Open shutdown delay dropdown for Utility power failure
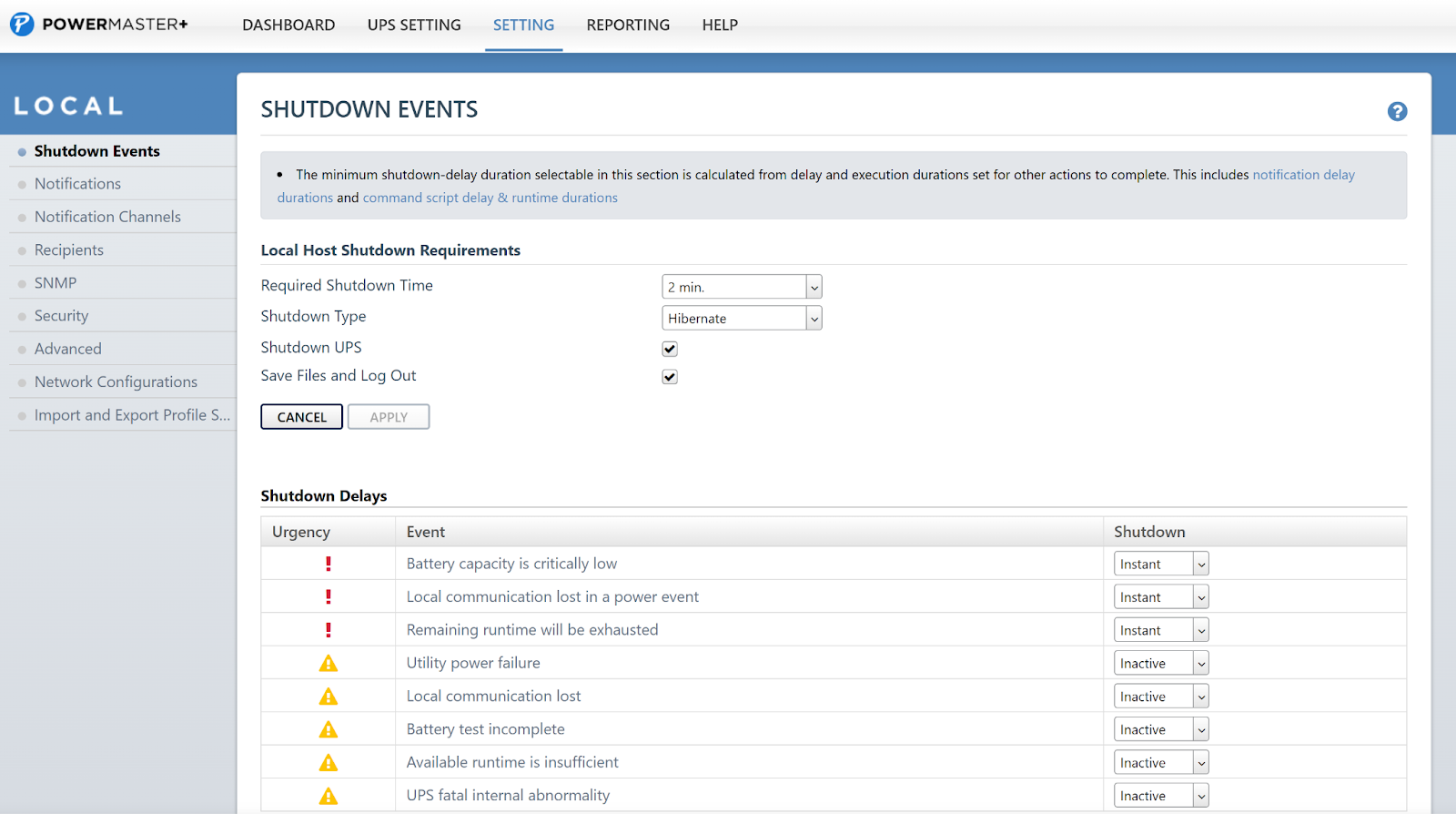This screenshot has width=1456, height=814. 1160,664
